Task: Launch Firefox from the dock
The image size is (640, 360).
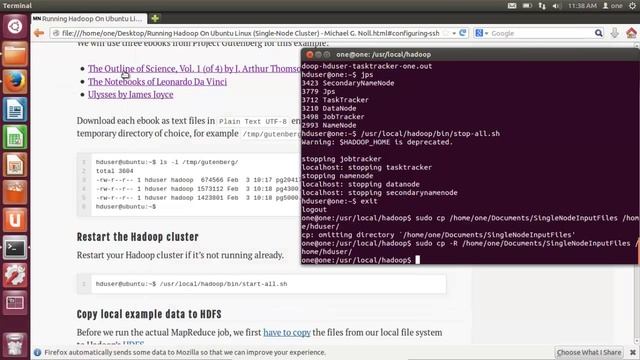Action: (x=15, y=82)
